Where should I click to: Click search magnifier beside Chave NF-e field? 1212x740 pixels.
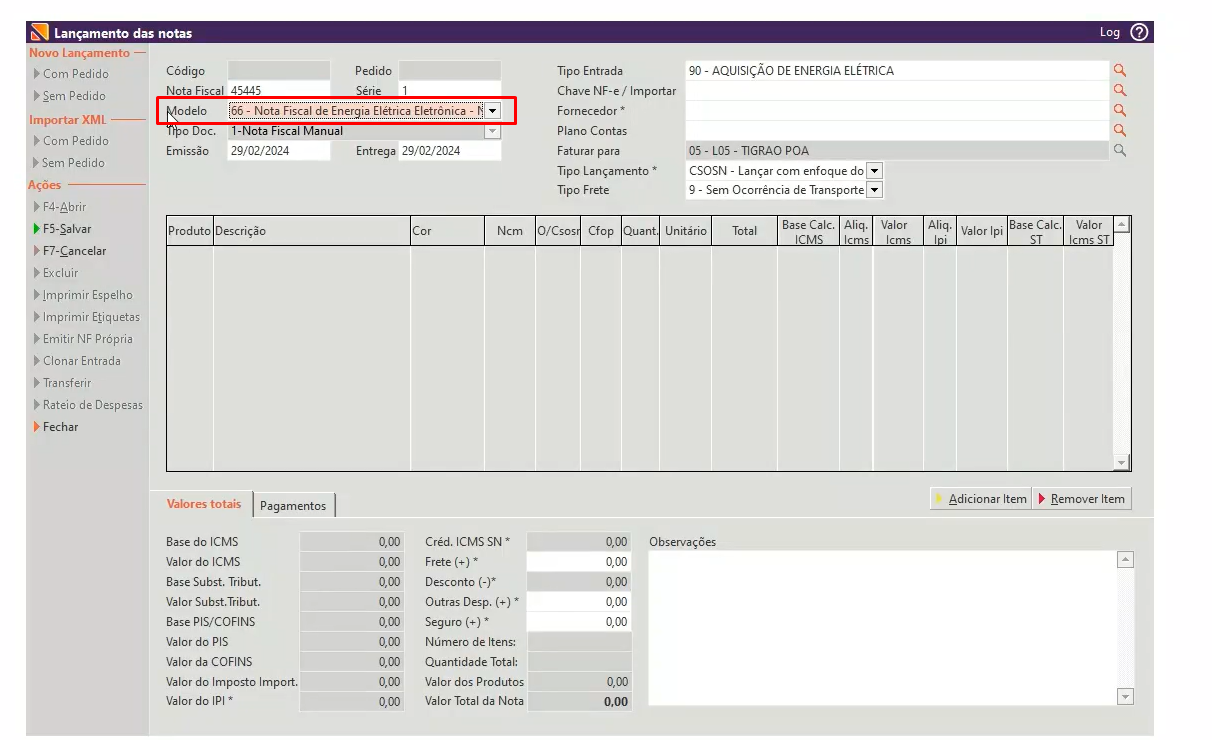point(1120,91)
